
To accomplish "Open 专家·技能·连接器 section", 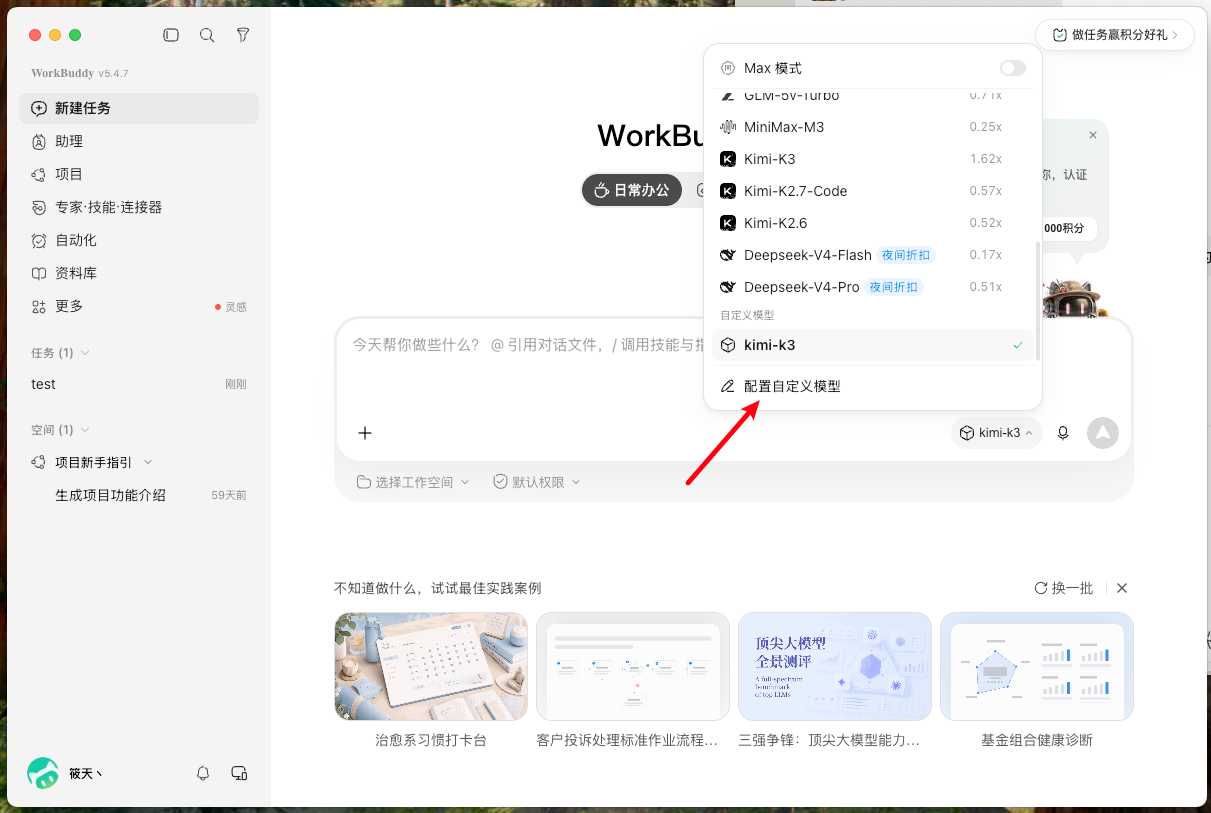I will [x=139, y=207].
